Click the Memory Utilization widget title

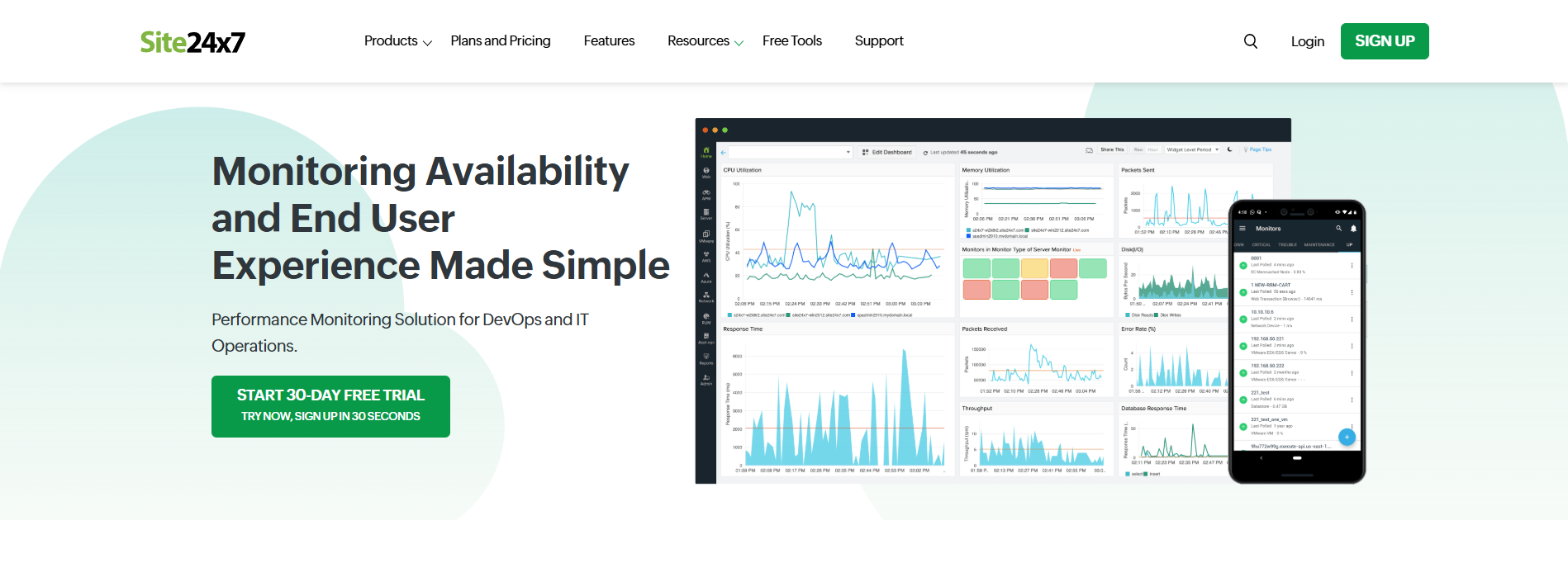click(986, 170)
